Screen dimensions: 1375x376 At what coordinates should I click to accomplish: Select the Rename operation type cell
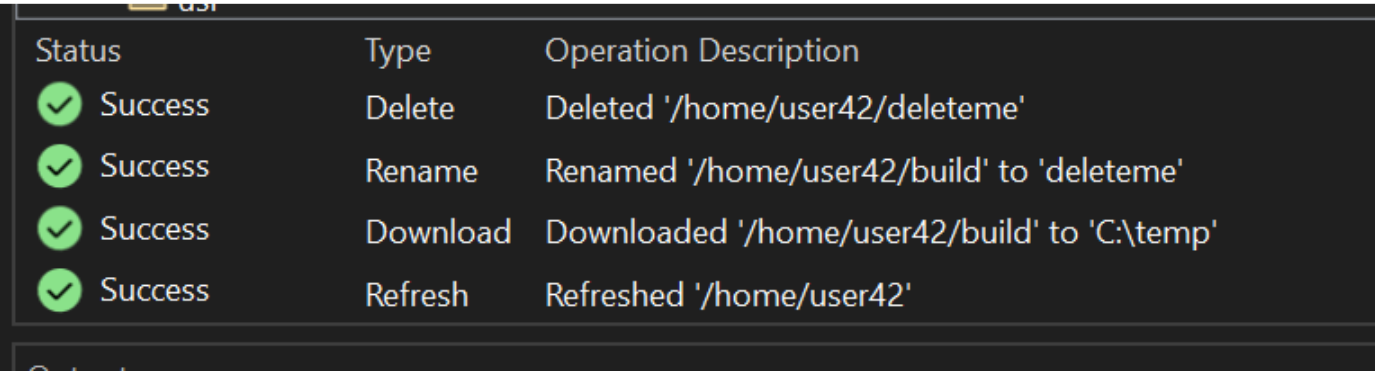click(421, 171)
